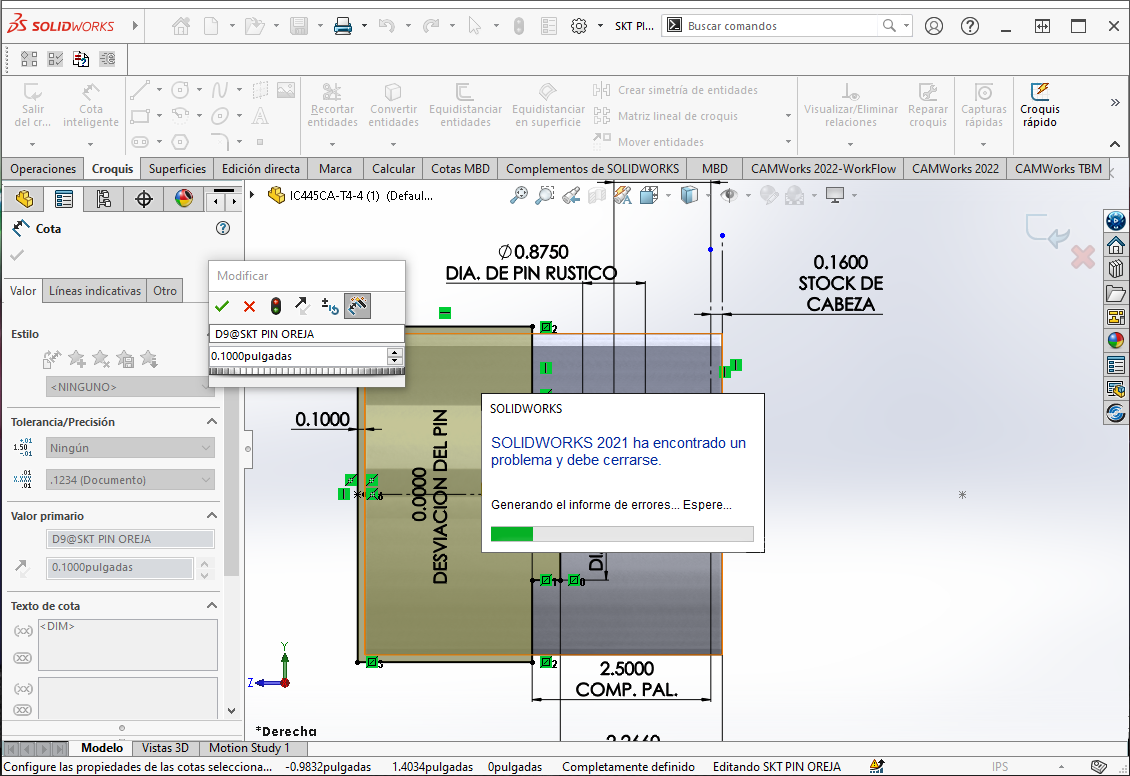Accept the Modificar dialog with the green checkmark
This screenshot has width=1130, height=776.
[222, 306]
